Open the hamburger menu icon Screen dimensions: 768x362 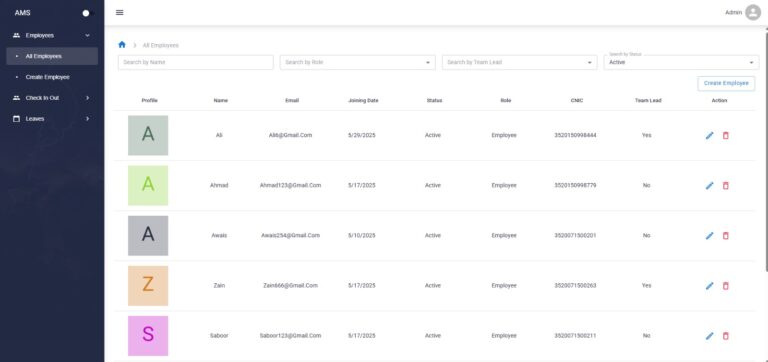click(120, 12)
